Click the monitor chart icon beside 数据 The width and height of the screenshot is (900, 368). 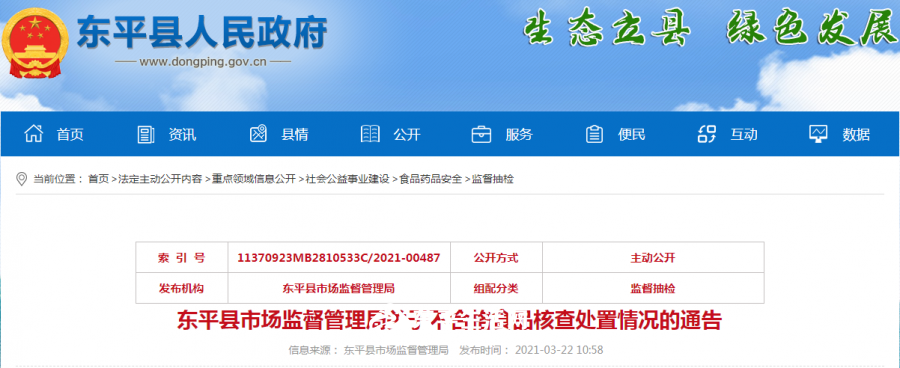point(818,134)
